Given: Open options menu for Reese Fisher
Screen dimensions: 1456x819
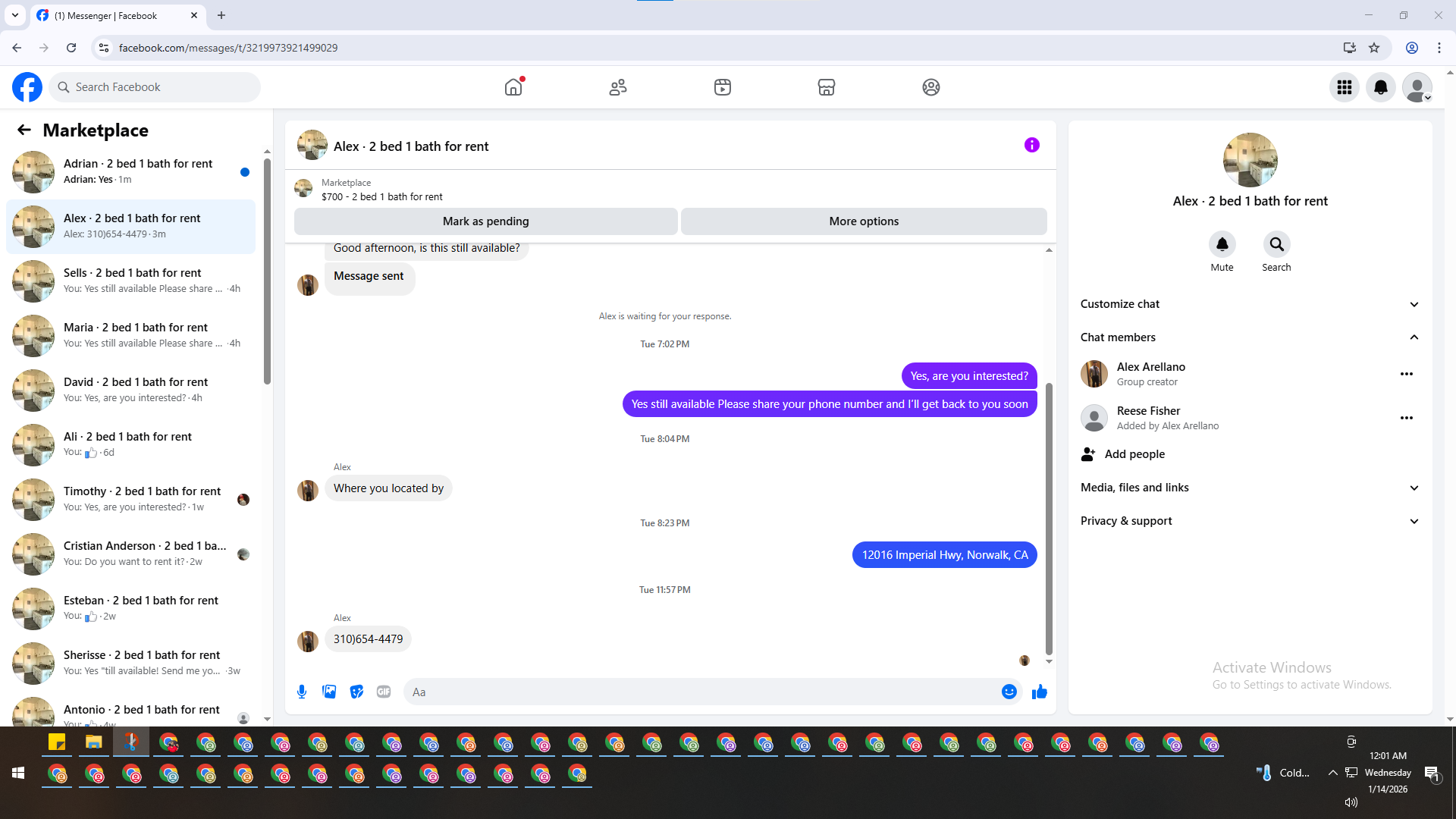Looking at the screenshot, I should click(1406, 418).
